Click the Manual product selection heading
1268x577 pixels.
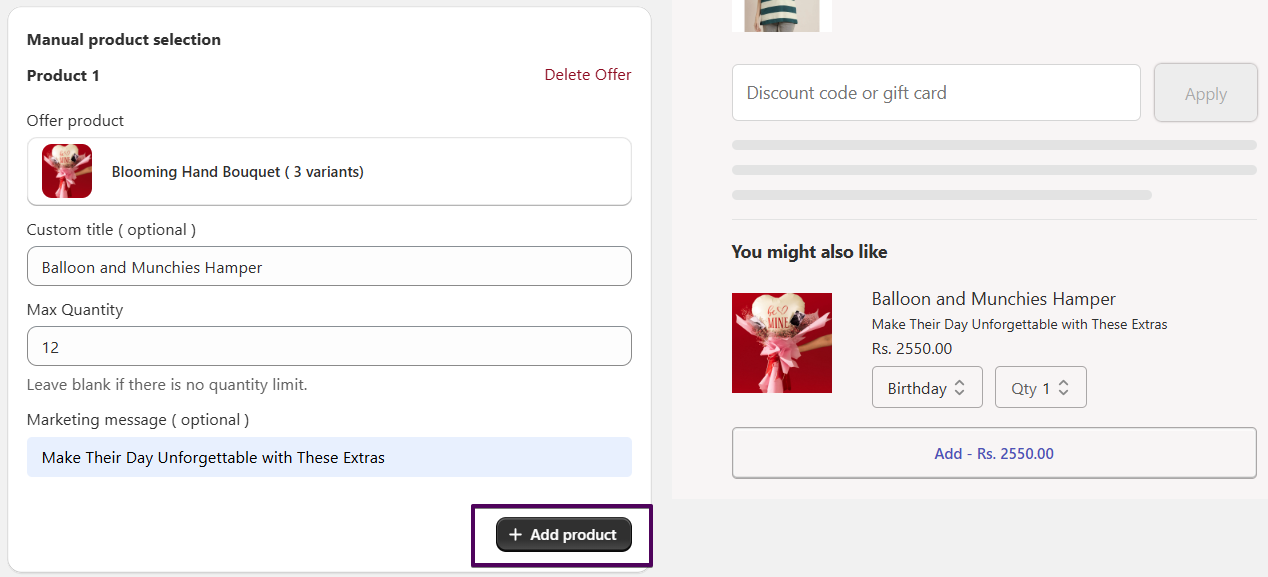(124, 40)
